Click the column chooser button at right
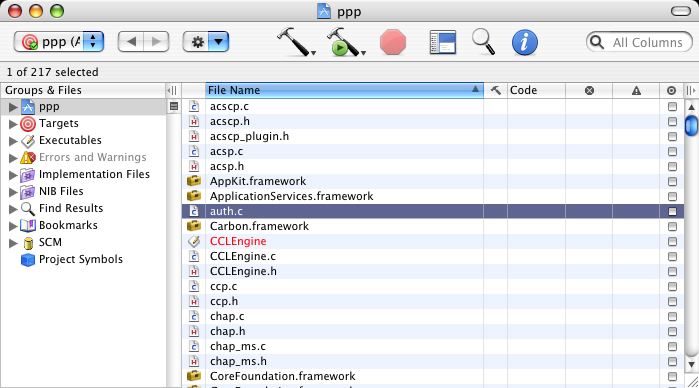 (x=691, y=91)
